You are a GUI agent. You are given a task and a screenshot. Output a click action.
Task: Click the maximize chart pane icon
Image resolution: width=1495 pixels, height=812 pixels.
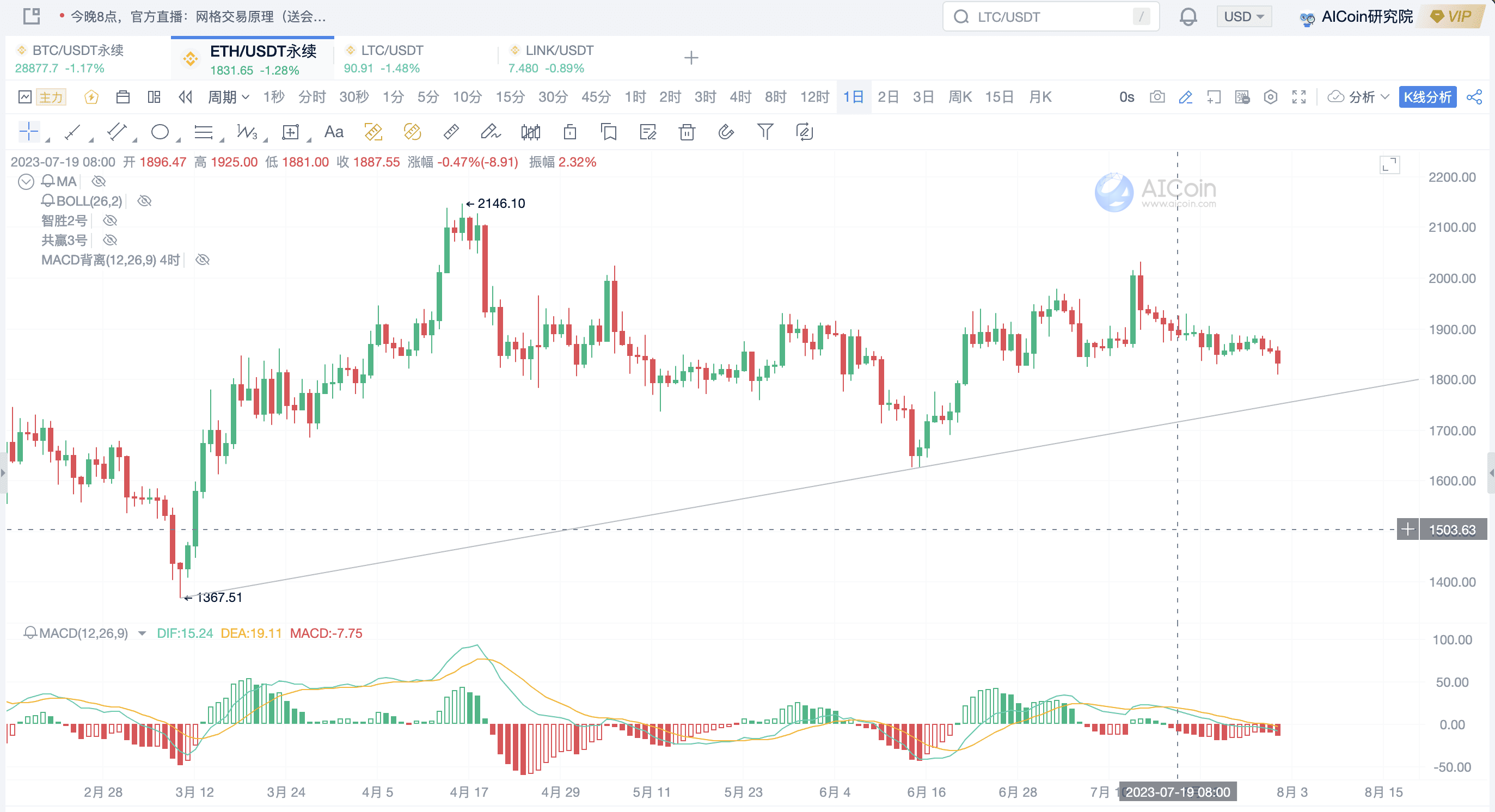coord(1389,165)
